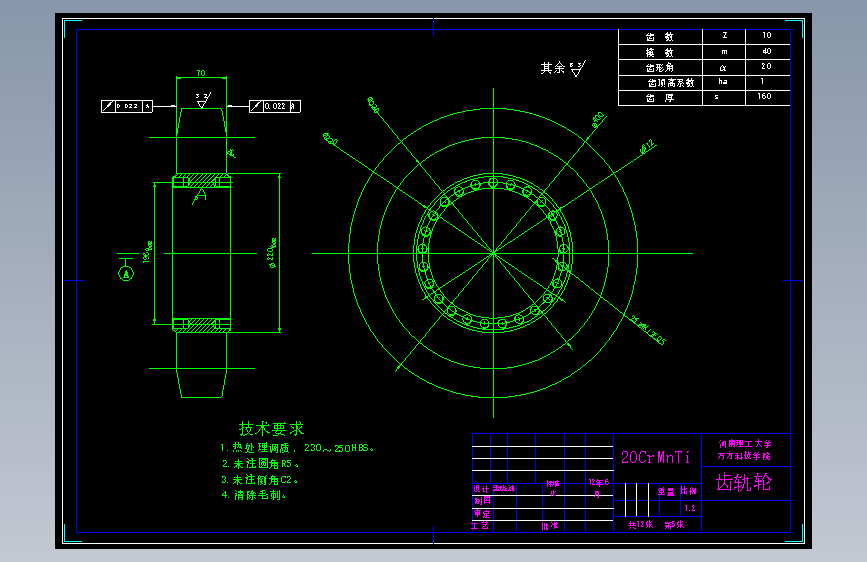
Task: Select the "齿 厚" table cell
Action: click(x=660, y=98)
